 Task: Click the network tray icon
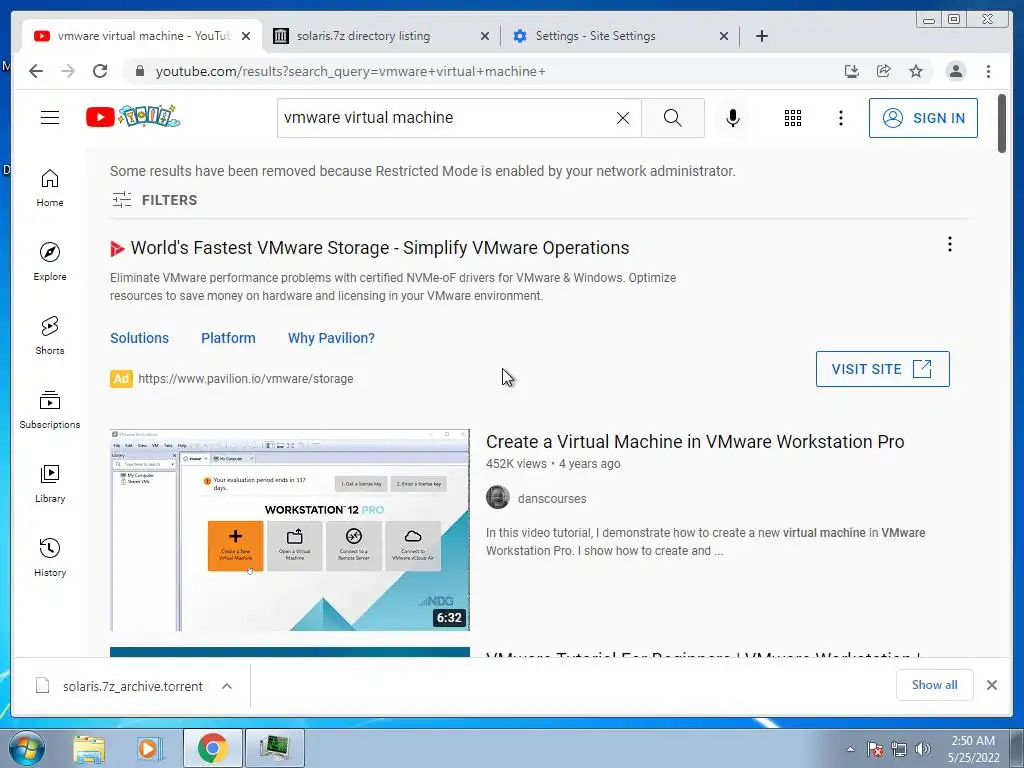(899, 749)
